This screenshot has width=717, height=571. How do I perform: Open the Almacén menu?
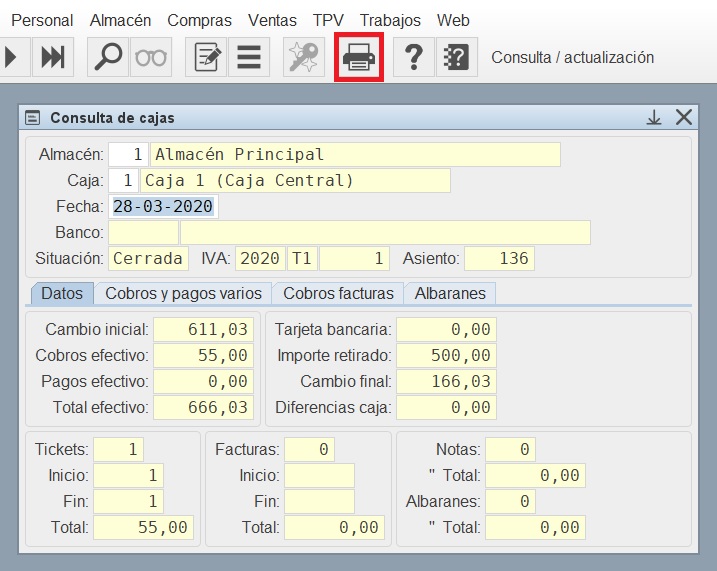pyautogui.click(x=120, y=20)
